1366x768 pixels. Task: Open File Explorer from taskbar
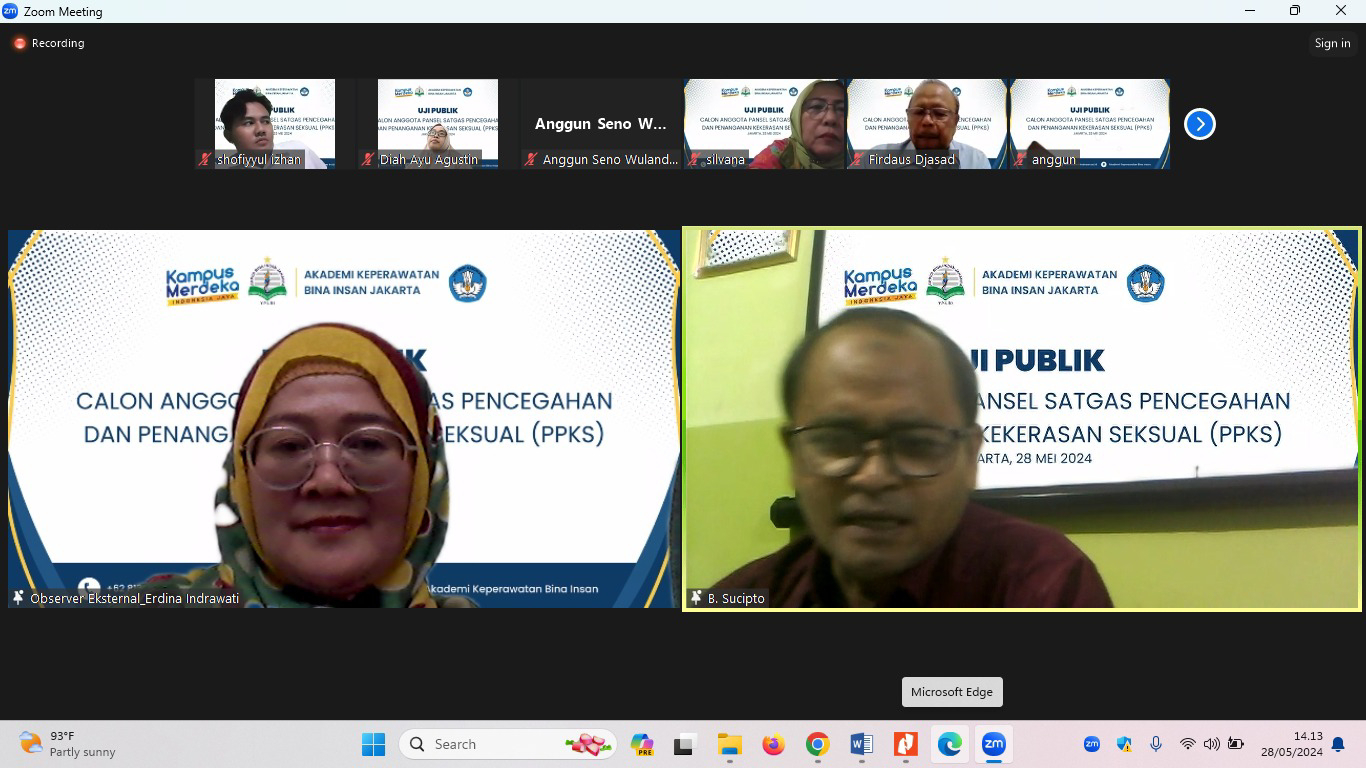click(729, 744)
